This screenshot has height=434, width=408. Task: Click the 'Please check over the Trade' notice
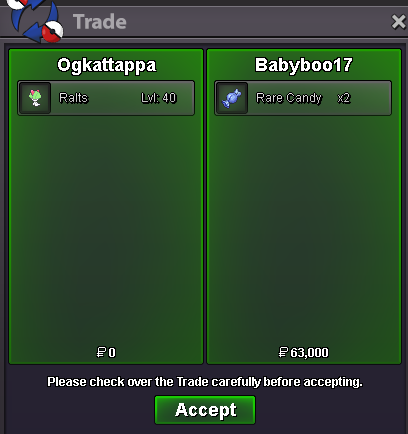click(205, 382)
